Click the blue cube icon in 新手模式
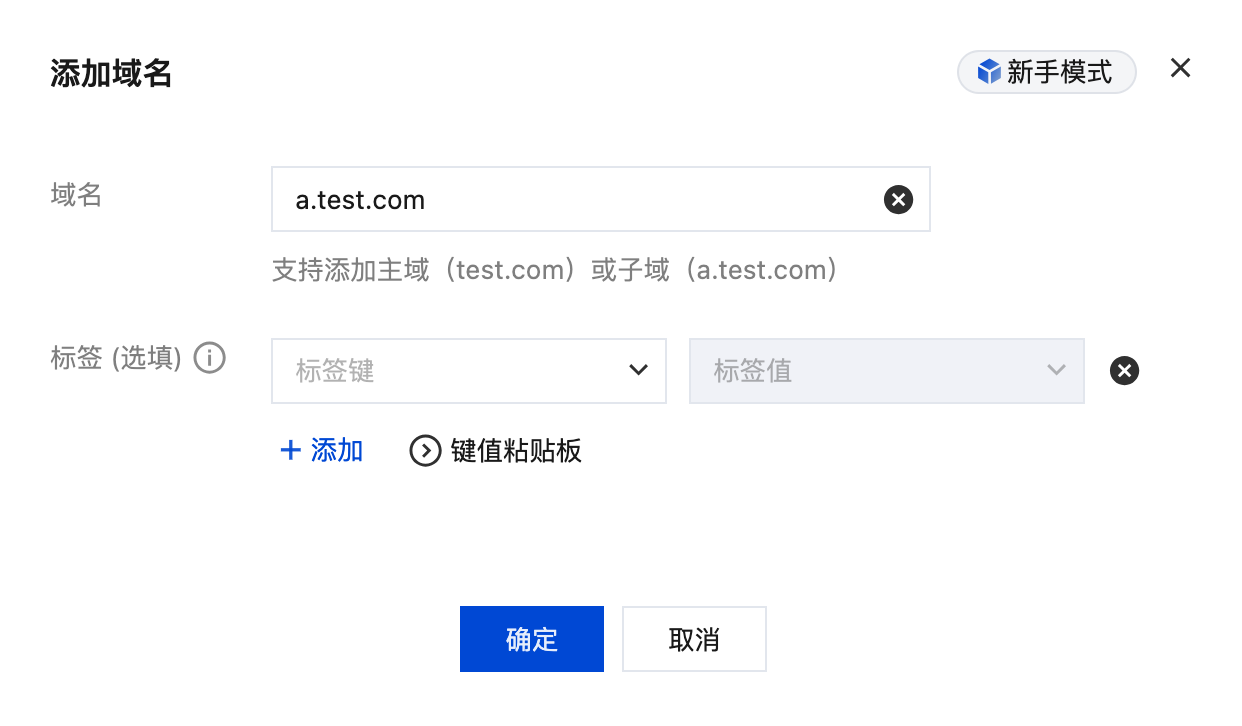This screenshot has width=1242, height=726. tap(989, 72)
